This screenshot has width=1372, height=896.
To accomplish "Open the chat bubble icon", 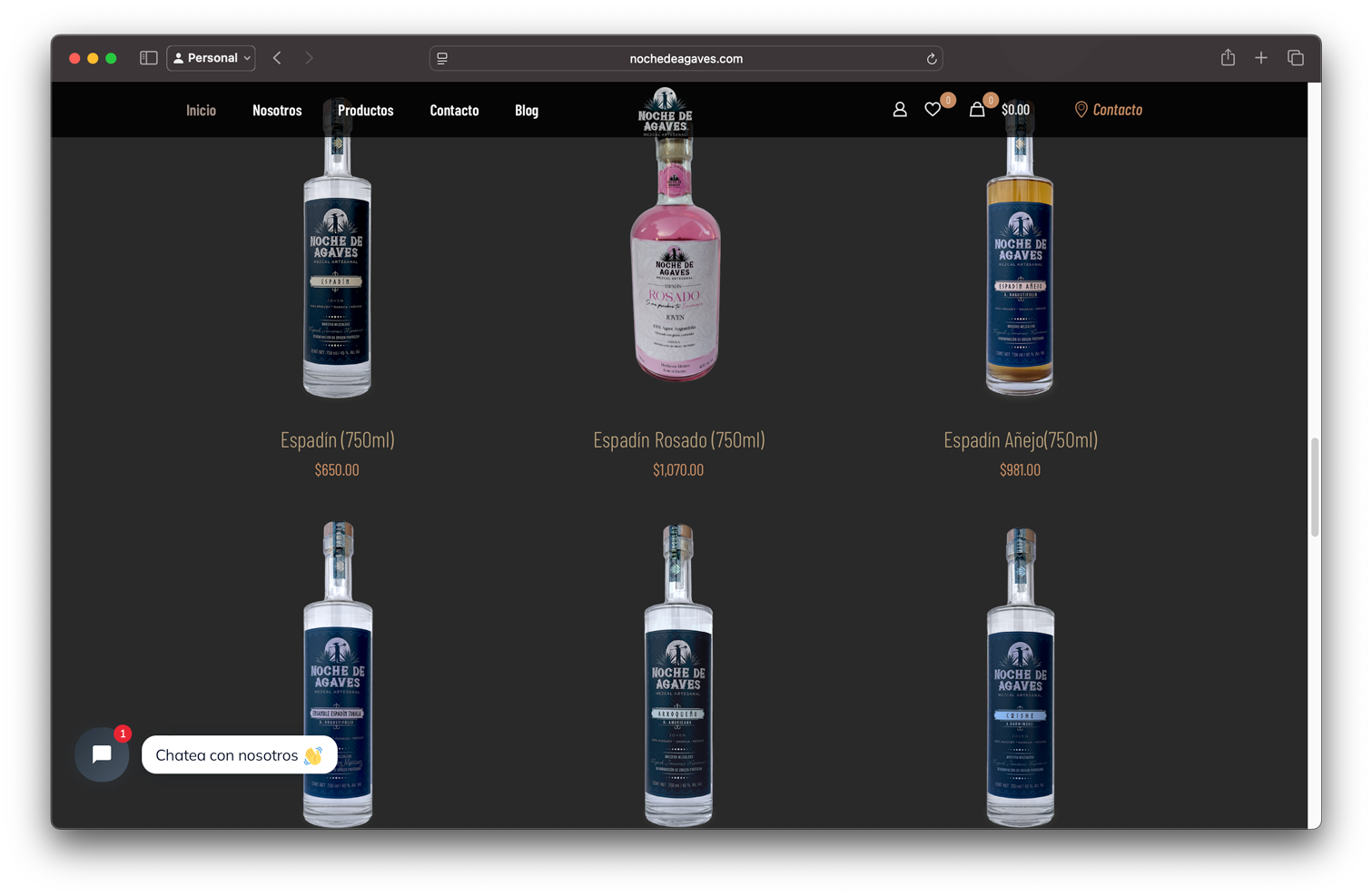I will pyautogui.click(x=102, y=754).
